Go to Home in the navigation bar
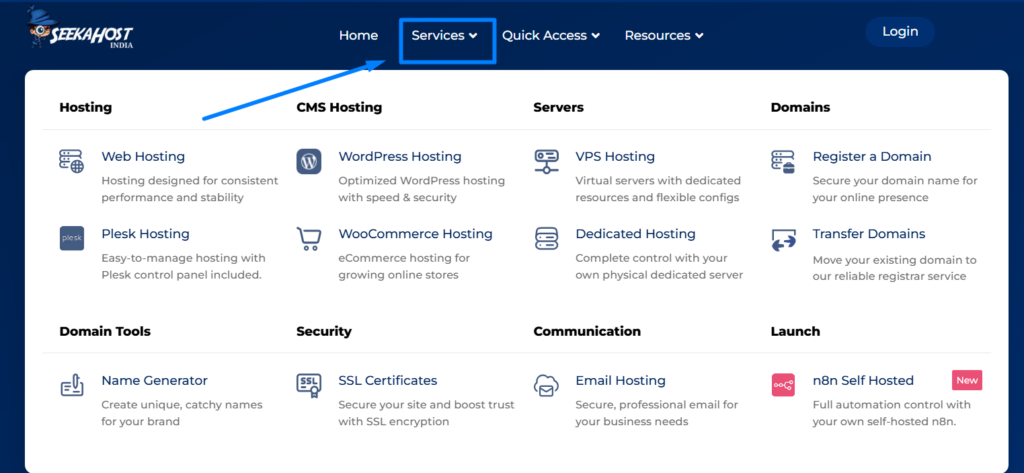1024x473 pixels. click(x=359, y=35)
